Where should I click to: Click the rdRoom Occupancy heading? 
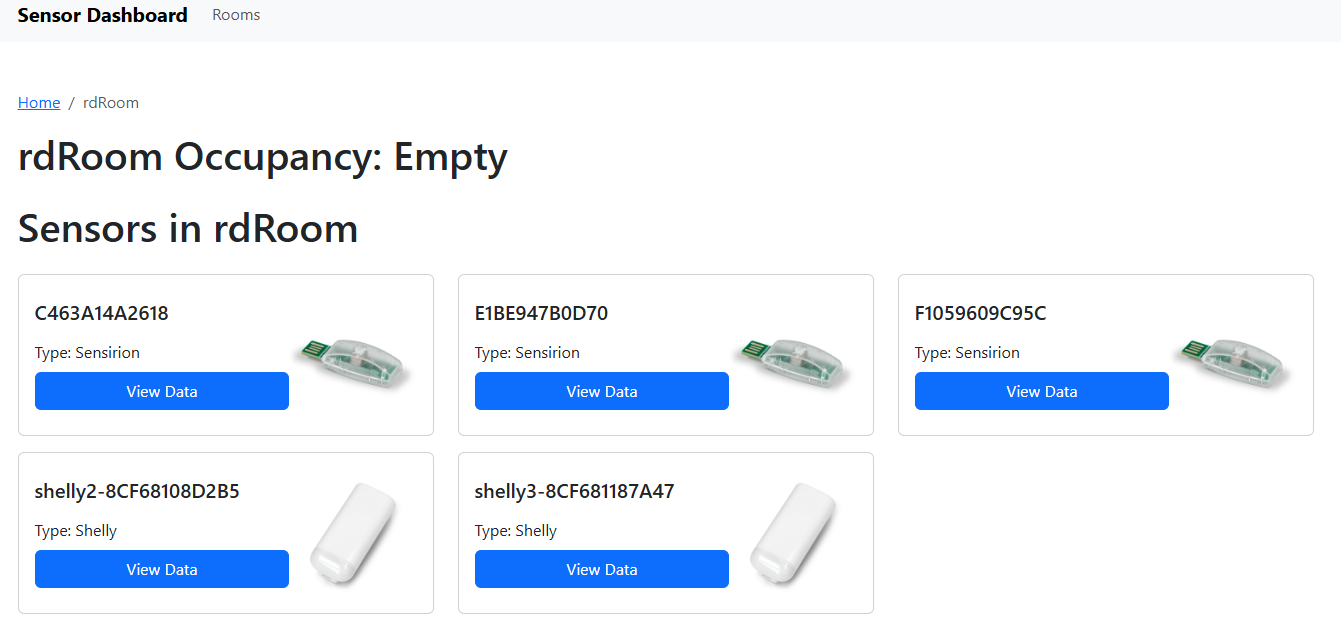click(263, 157)
